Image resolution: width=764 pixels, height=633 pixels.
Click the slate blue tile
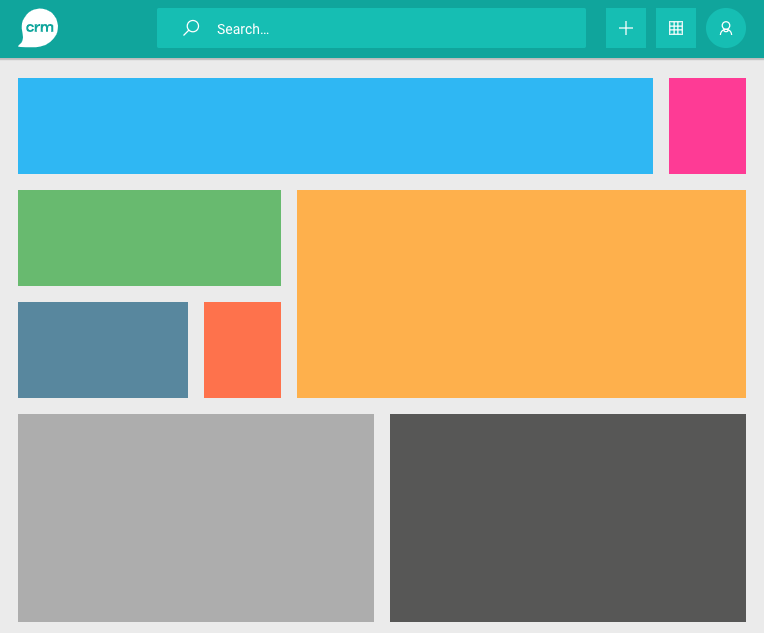[103, 350]
